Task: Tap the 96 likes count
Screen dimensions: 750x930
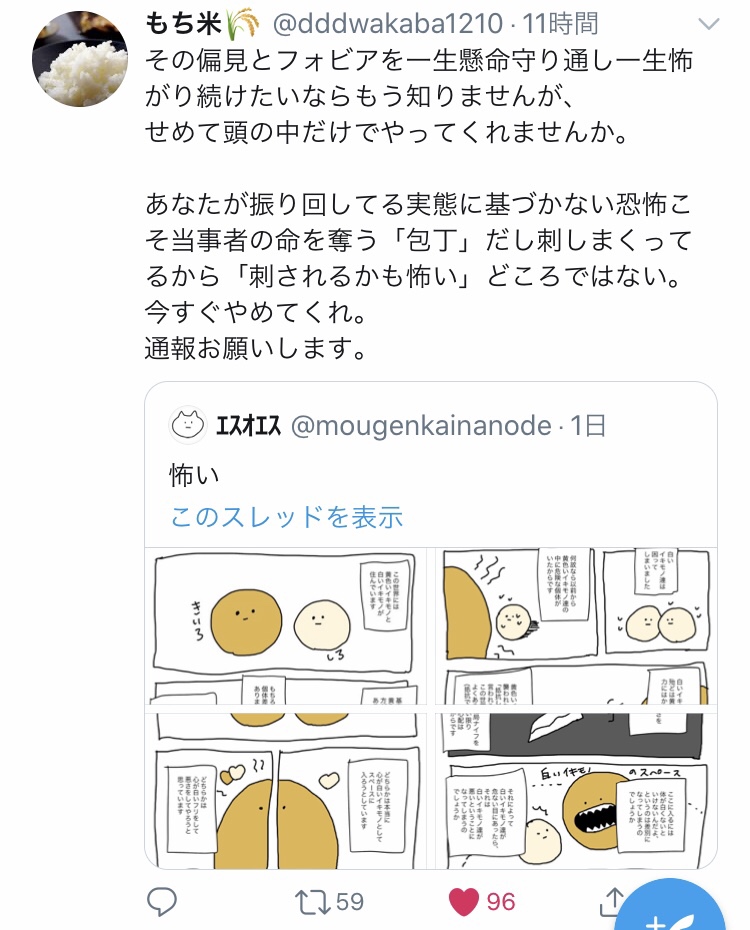Action: 501,902
